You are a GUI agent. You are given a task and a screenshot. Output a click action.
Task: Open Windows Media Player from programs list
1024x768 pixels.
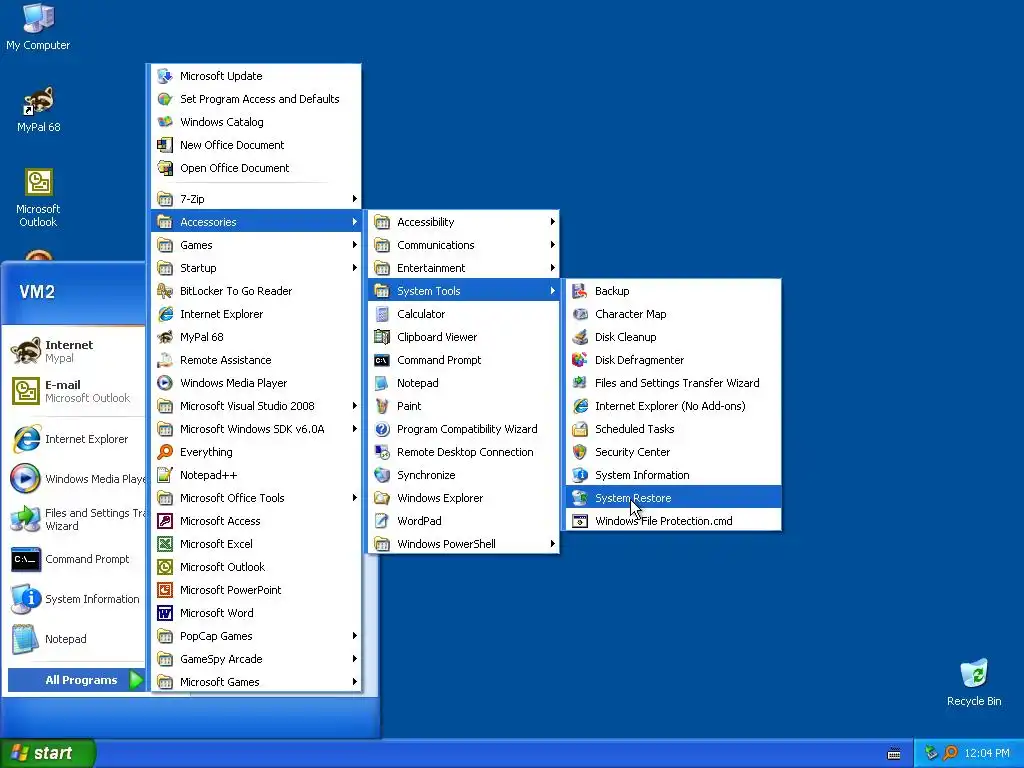pos(256,383)
